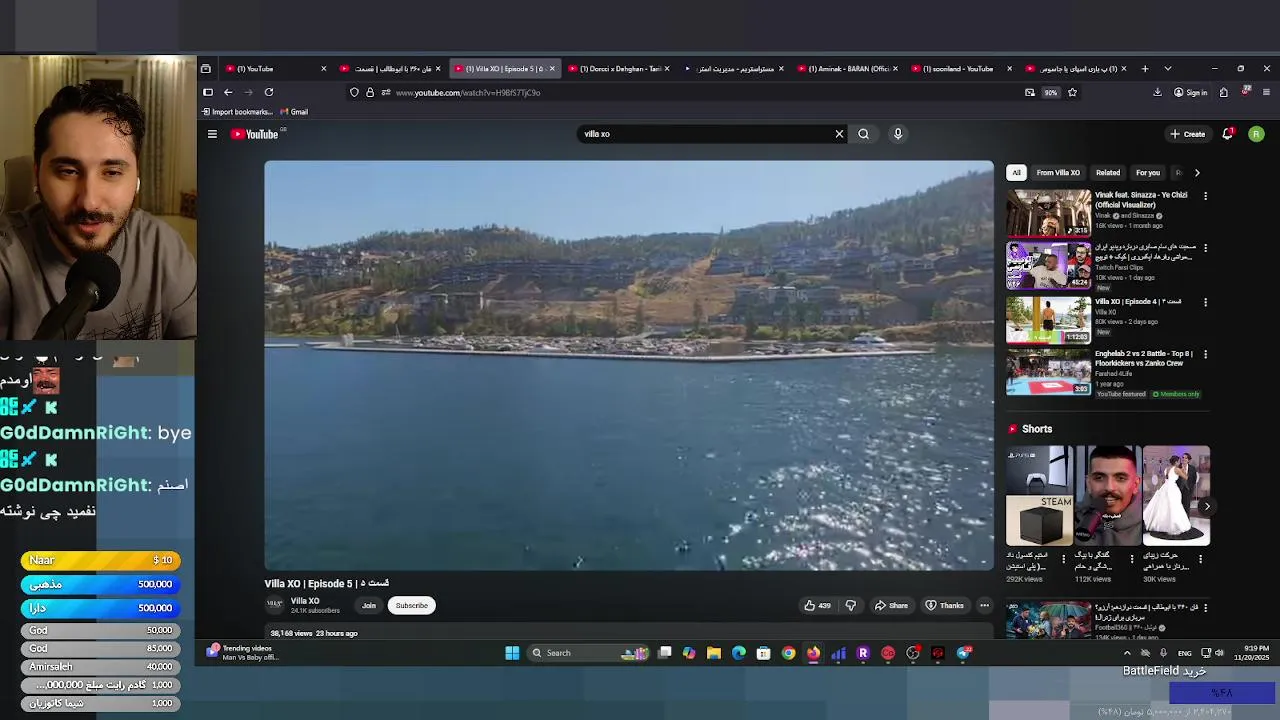This screenshot has height=720, width=1280.
Task: Open Firefox from the taskbar
Action: tap(814, 653)
